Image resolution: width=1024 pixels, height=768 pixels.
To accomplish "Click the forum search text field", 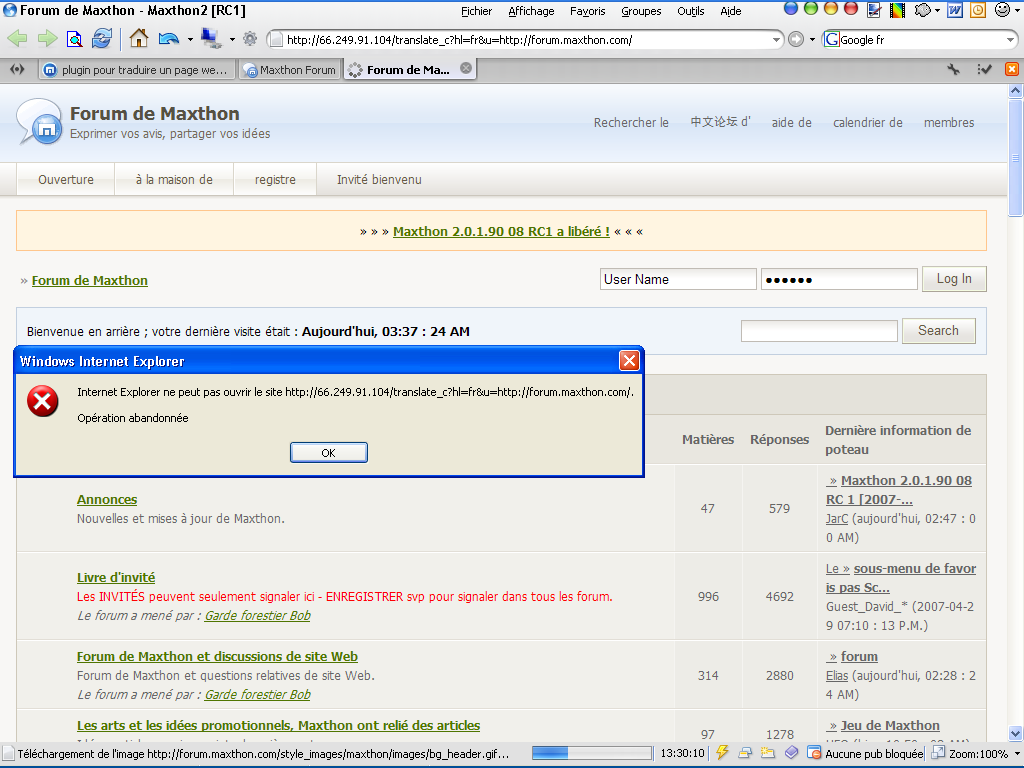I will [819, 330].
